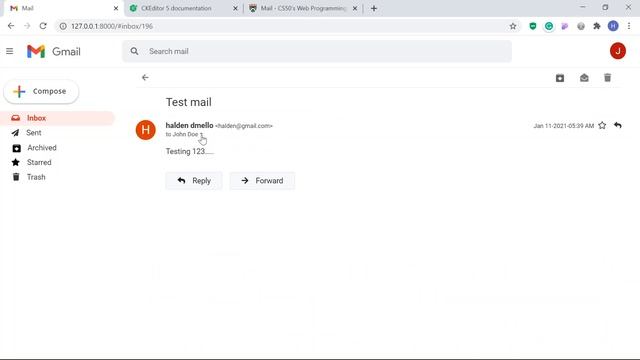Open Chrome profile H icon
Screen dimensions: 640x360
(613, 26)
